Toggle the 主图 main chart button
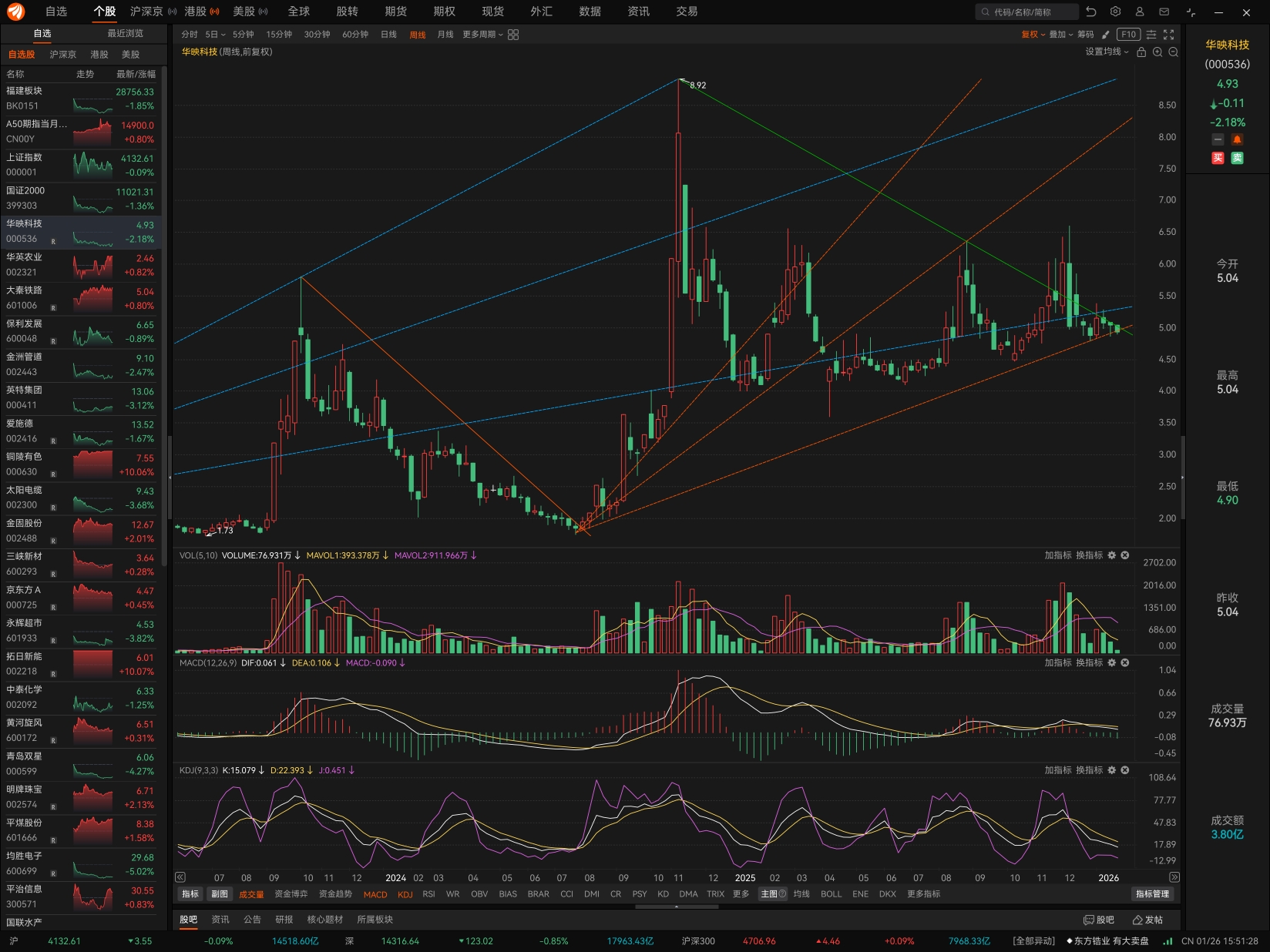This screenshot has width=1270, height=952. 774,894
